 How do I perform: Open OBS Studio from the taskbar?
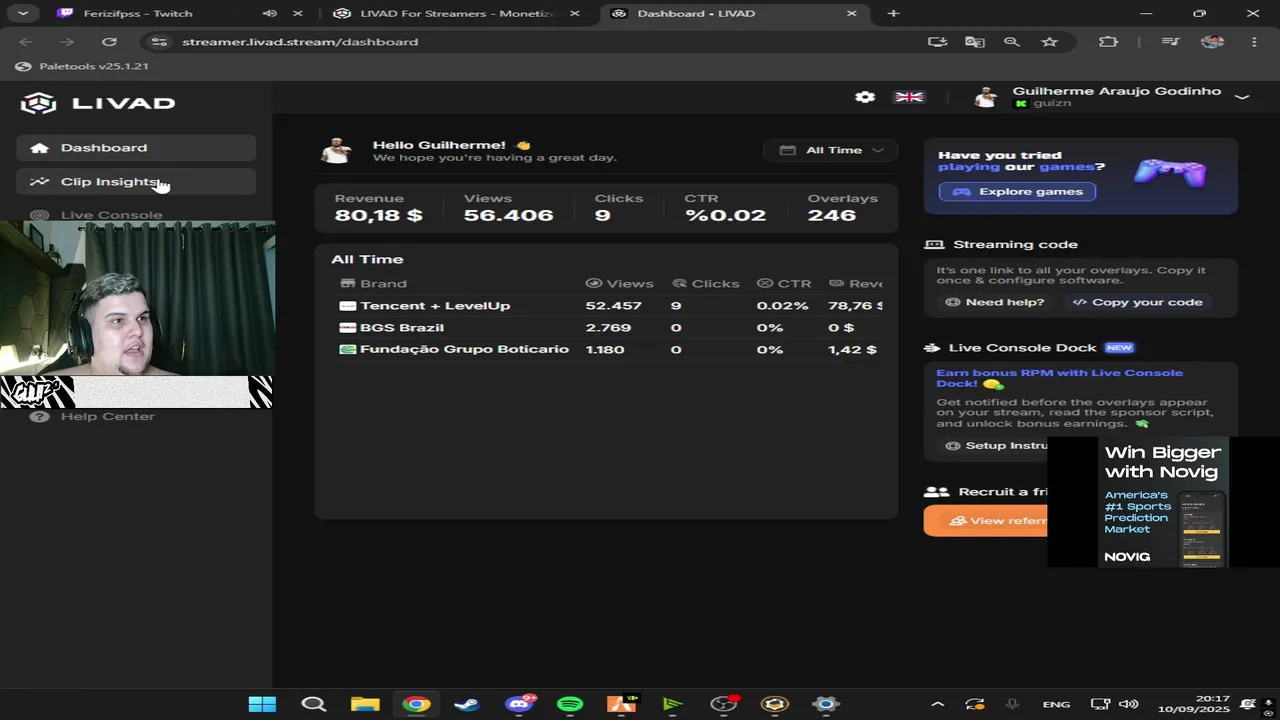coord(723,704)
